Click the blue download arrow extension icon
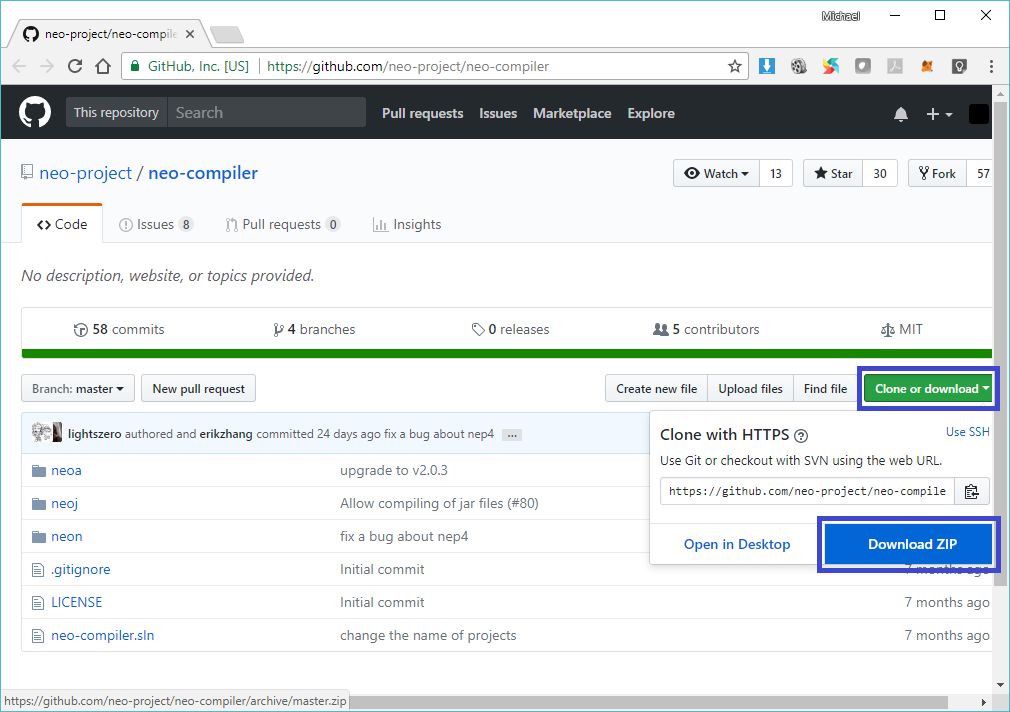The image size is (1010, 712). [767, 66]
